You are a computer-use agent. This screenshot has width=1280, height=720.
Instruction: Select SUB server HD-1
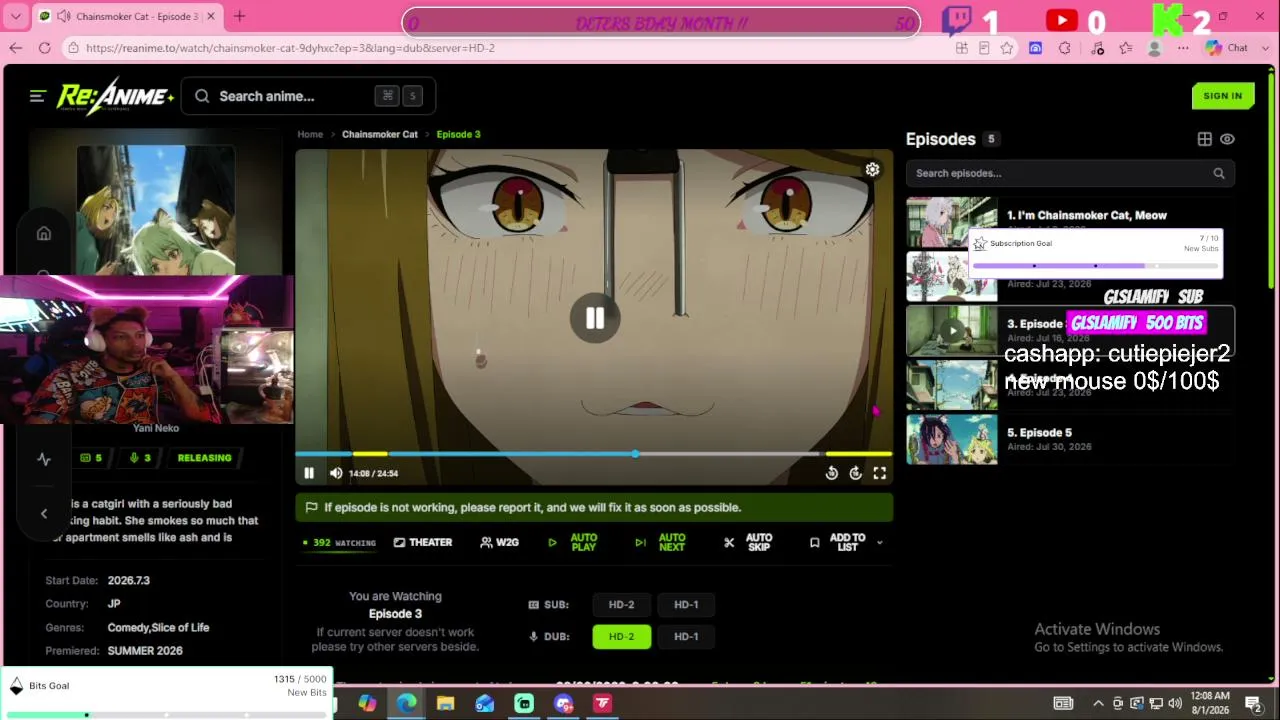[x=686, y=604]
